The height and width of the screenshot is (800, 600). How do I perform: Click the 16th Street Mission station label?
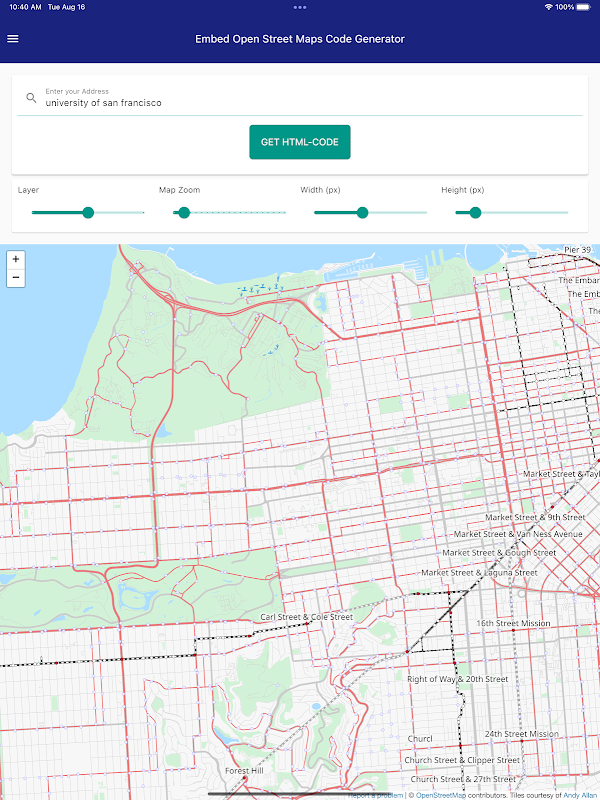(x=513, y=623)
